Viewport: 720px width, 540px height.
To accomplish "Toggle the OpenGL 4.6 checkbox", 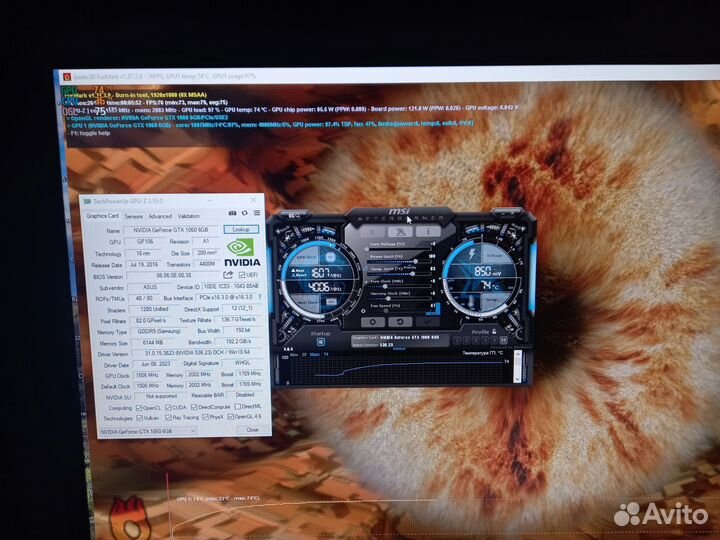I will pos(230,417).
